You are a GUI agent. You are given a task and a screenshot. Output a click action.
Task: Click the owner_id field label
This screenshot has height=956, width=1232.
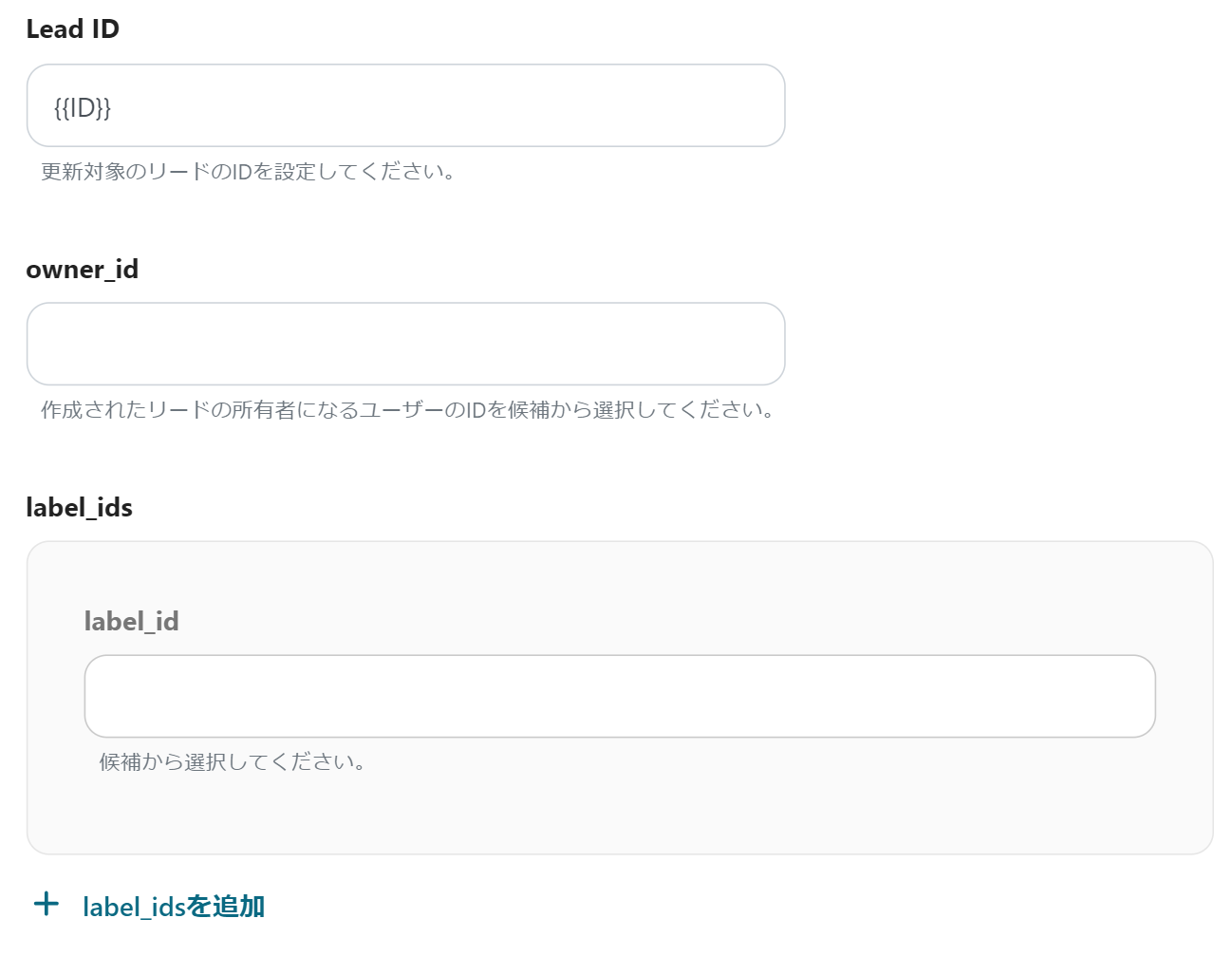[82, 269]
